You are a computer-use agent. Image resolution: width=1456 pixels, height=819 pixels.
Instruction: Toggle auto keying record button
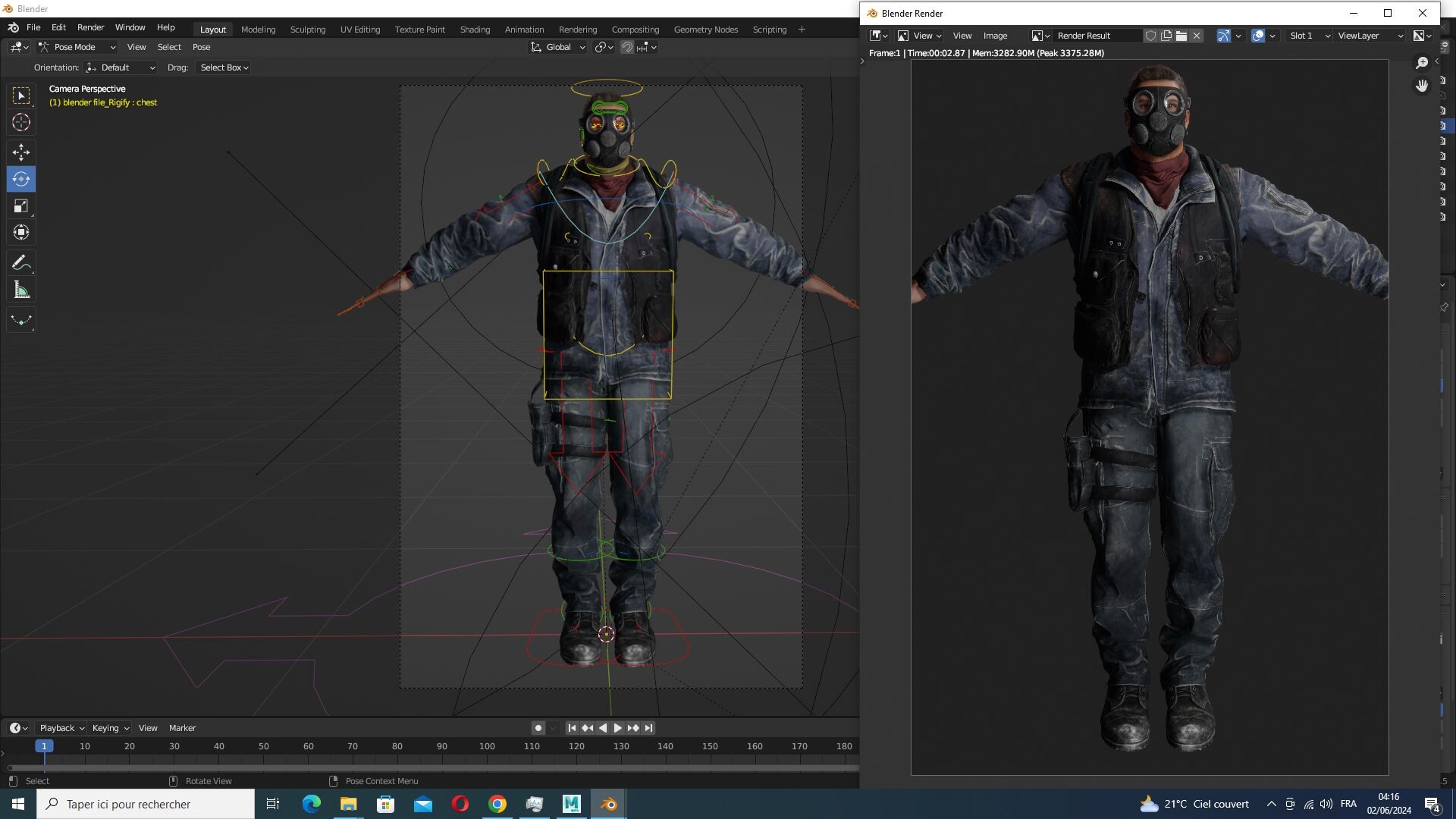[x=538, y=728]
